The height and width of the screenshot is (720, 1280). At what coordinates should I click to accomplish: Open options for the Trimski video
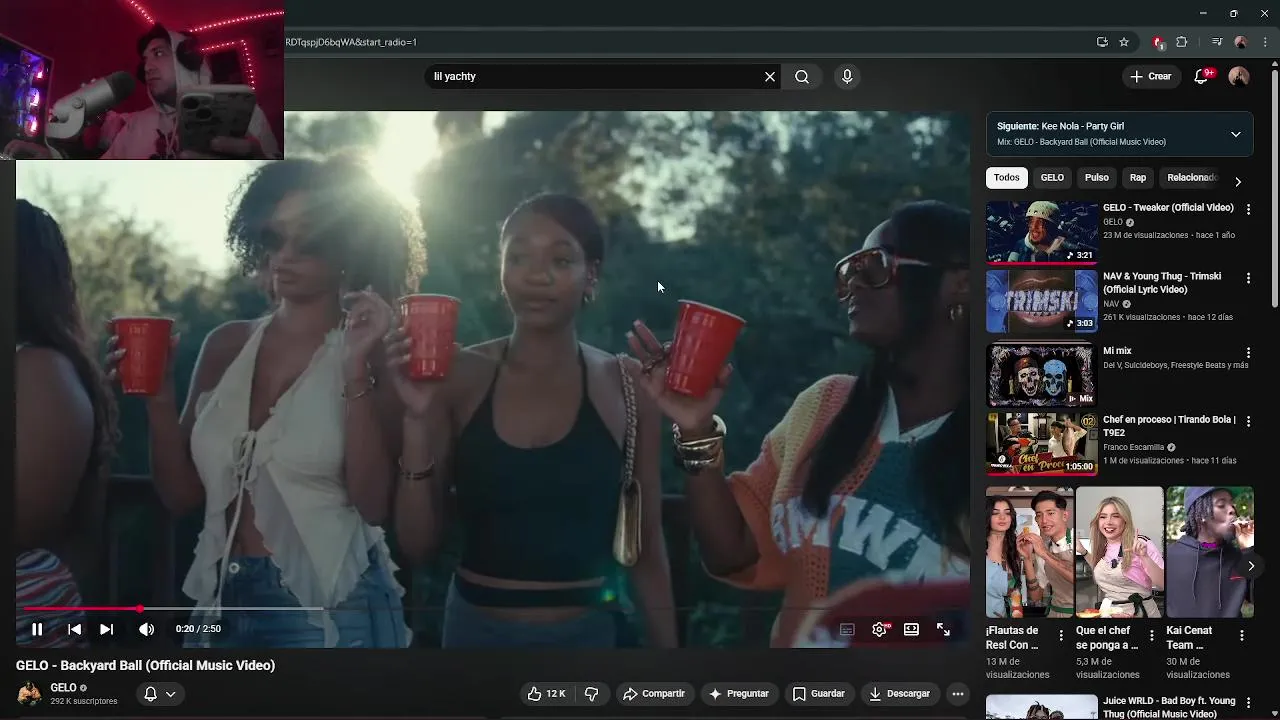tap(1248, 278)
